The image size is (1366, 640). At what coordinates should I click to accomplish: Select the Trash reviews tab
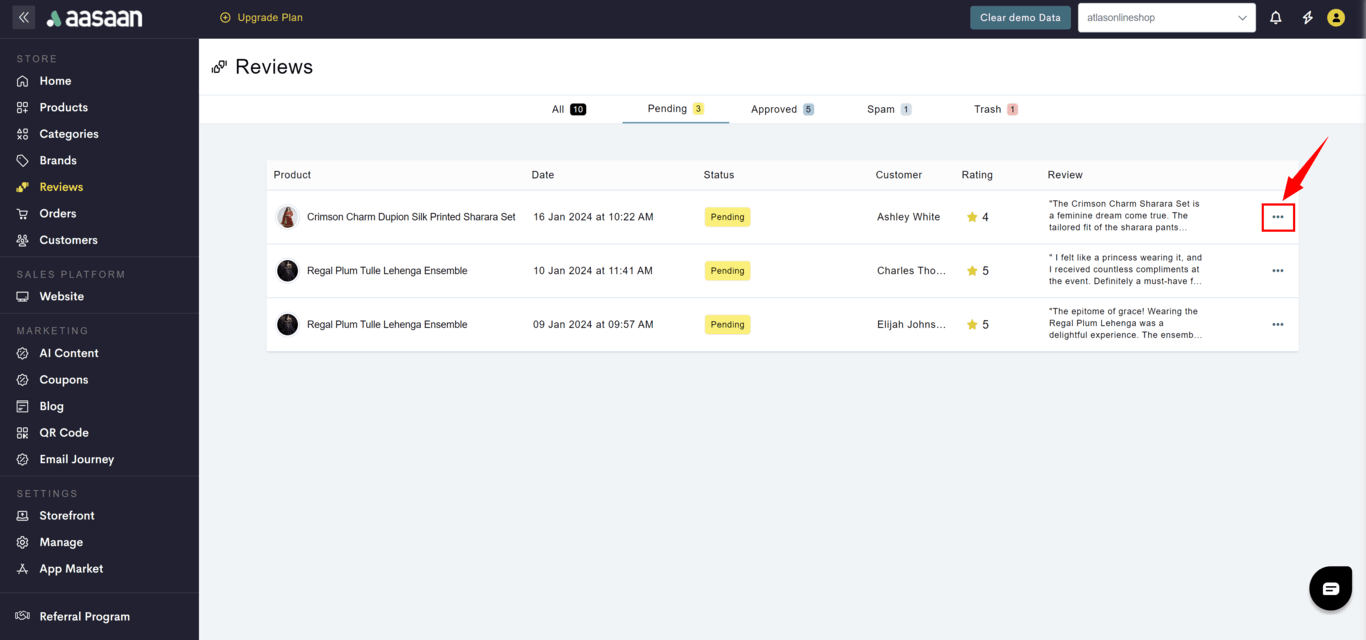coord(995,109)
